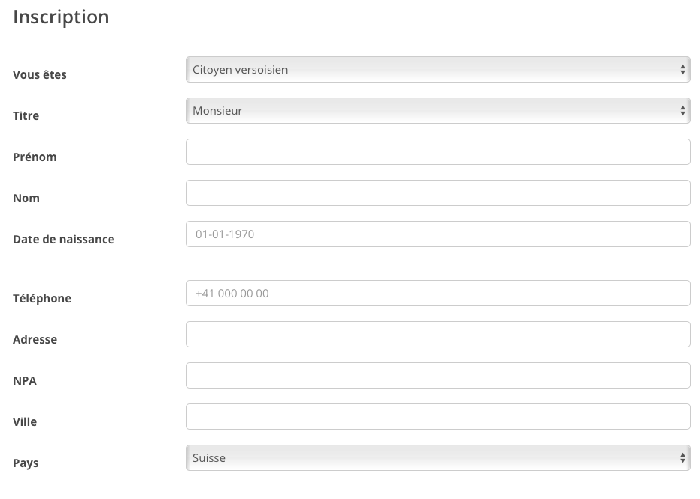Click the 'Pays' label text

pos(26,463)
